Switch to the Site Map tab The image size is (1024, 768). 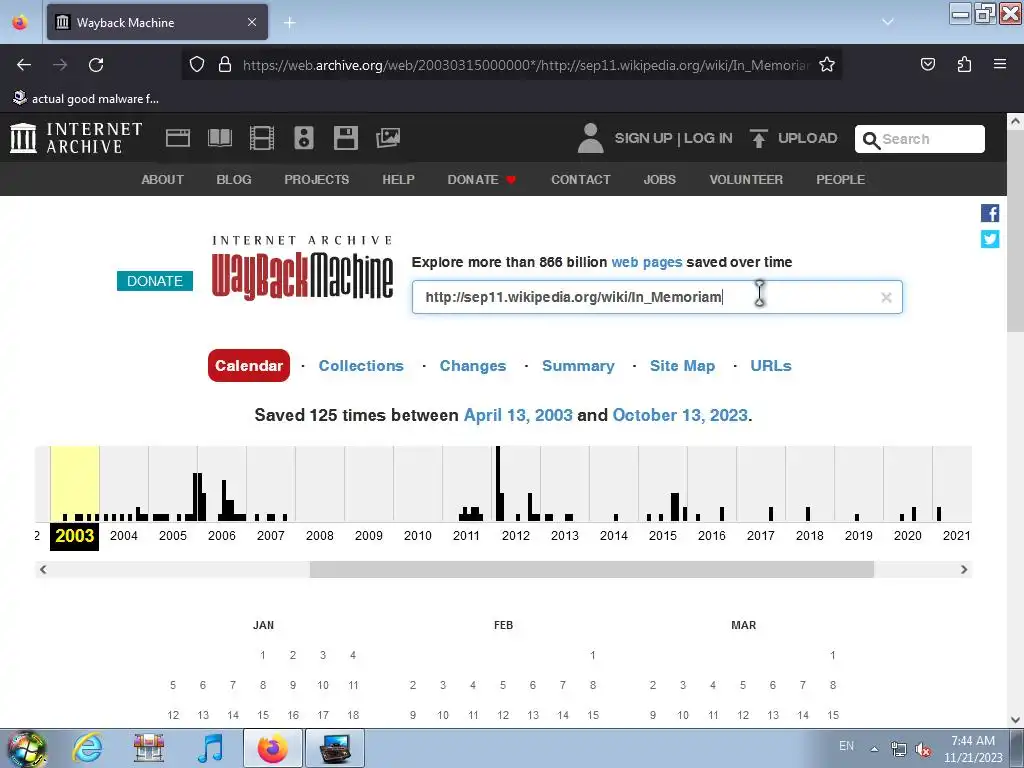pos(682,366)
